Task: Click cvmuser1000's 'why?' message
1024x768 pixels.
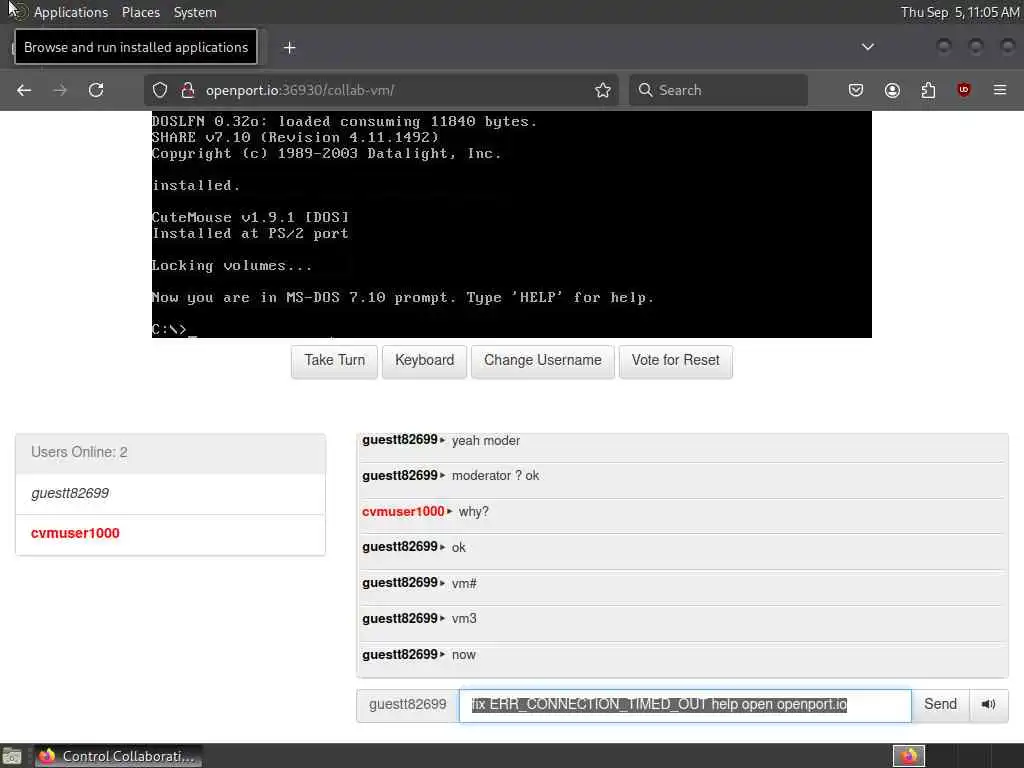Action: pyautogui.click(x=473, y=512)
